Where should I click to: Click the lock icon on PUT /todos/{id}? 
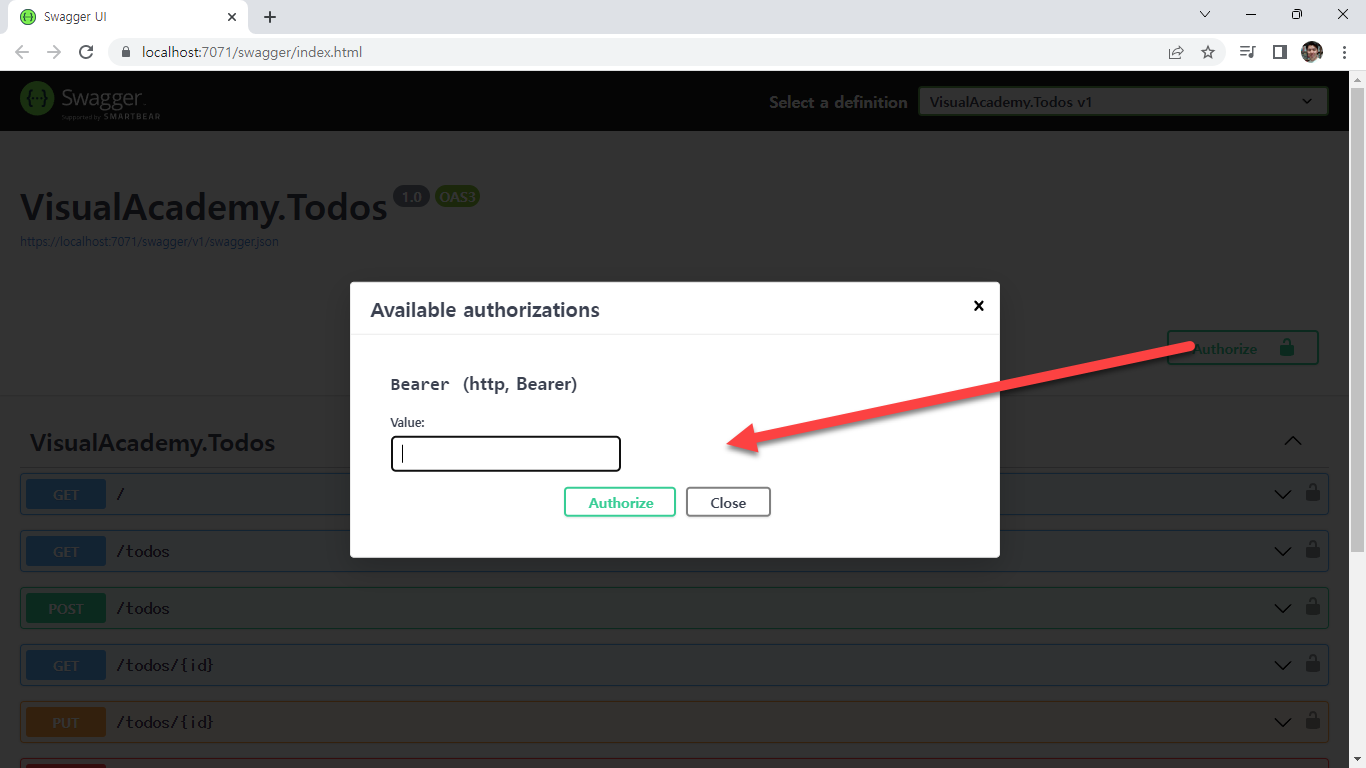(1312, 722)
